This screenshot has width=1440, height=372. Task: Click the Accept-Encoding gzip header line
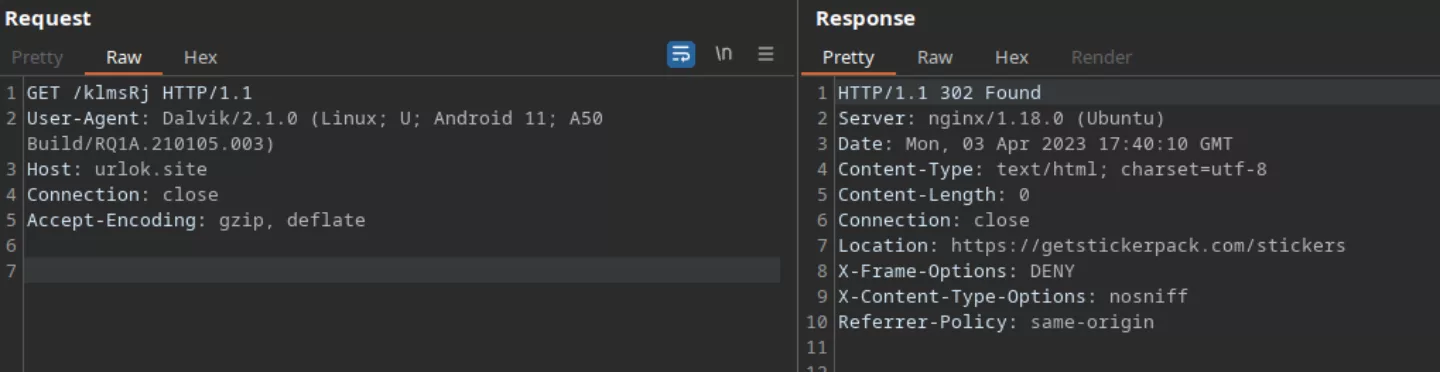196,220
